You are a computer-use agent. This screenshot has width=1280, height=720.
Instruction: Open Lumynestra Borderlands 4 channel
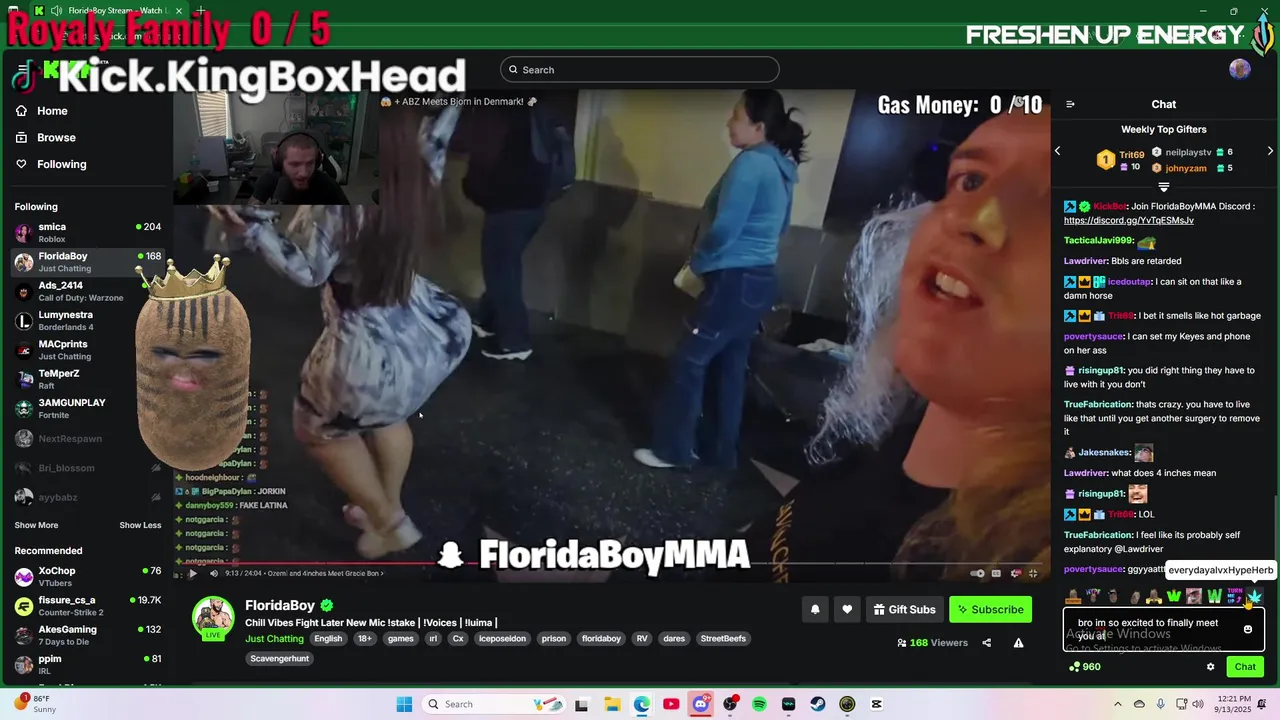[x=87, y=320]
